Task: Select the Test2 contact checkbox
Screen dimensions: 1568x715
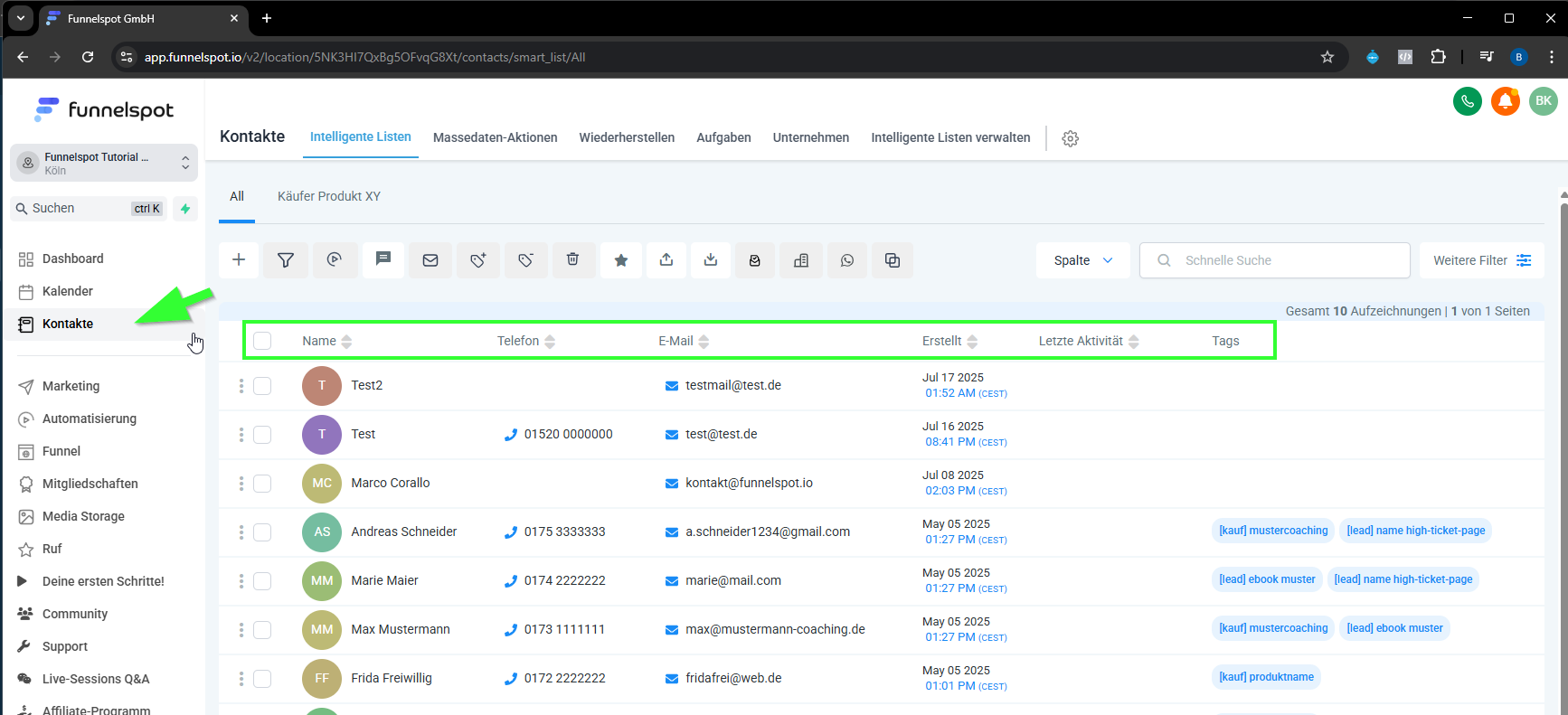Action: pyautogui.click(x=262, y=386)
